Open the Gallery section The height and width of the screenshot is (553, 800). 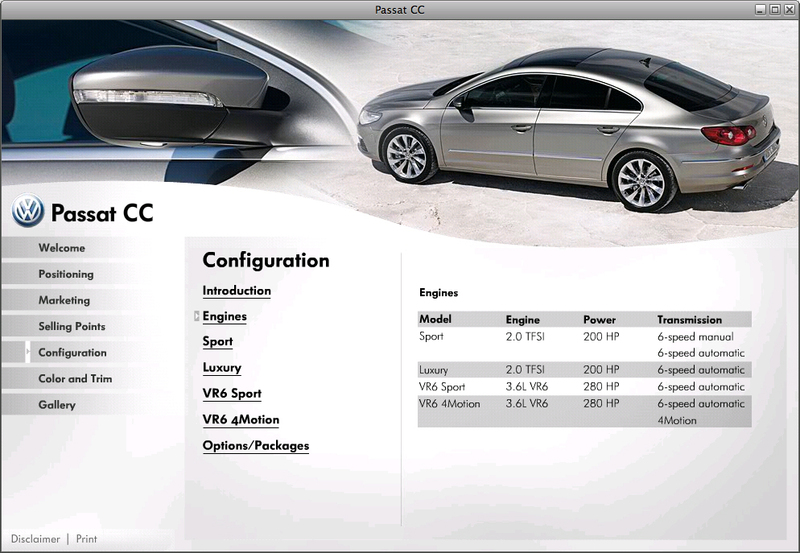click(x=57, y=405)
